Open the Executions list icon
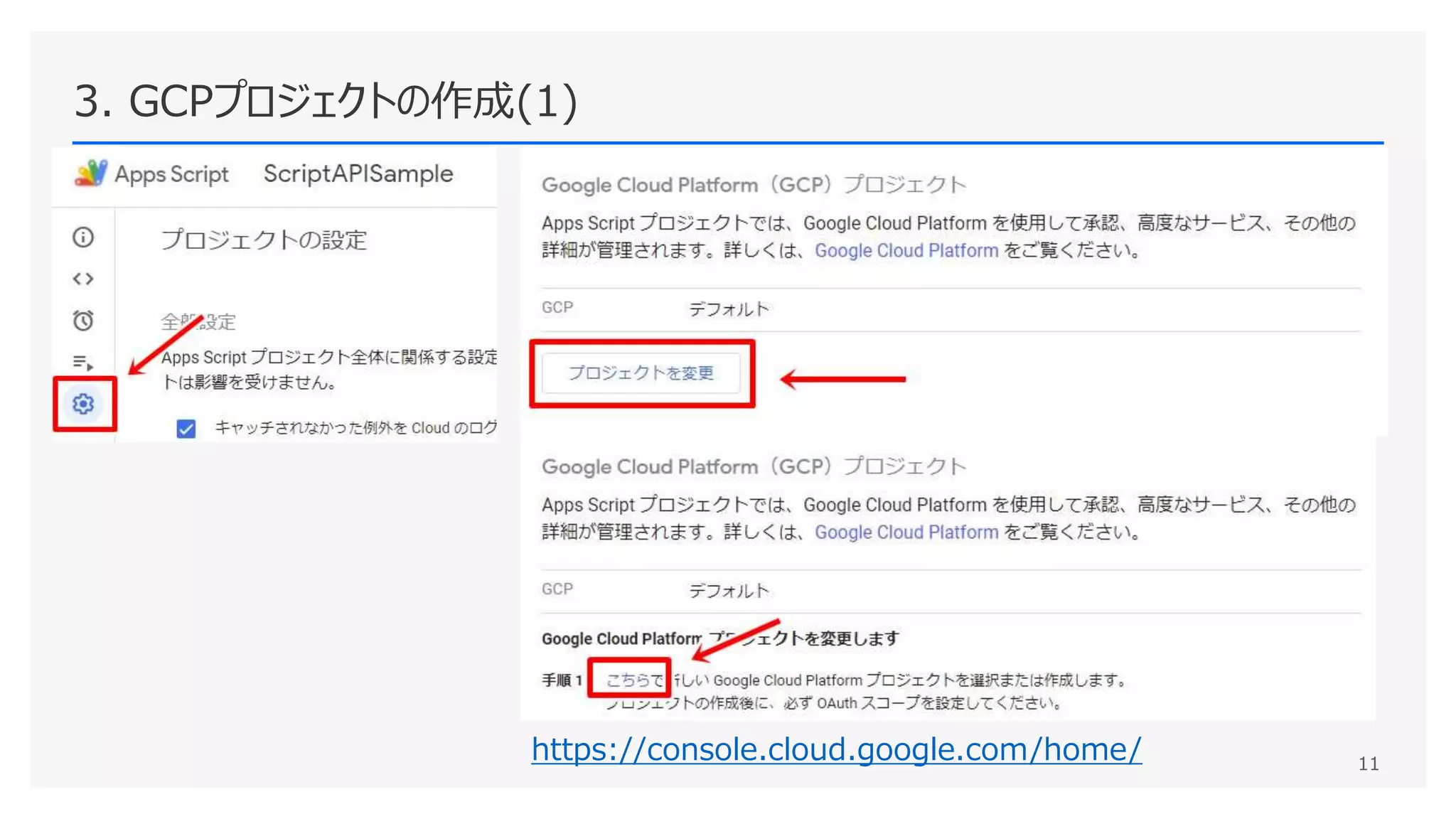Image resolution: width=1456 pixels, height=819 pixels. coord(83,363)
